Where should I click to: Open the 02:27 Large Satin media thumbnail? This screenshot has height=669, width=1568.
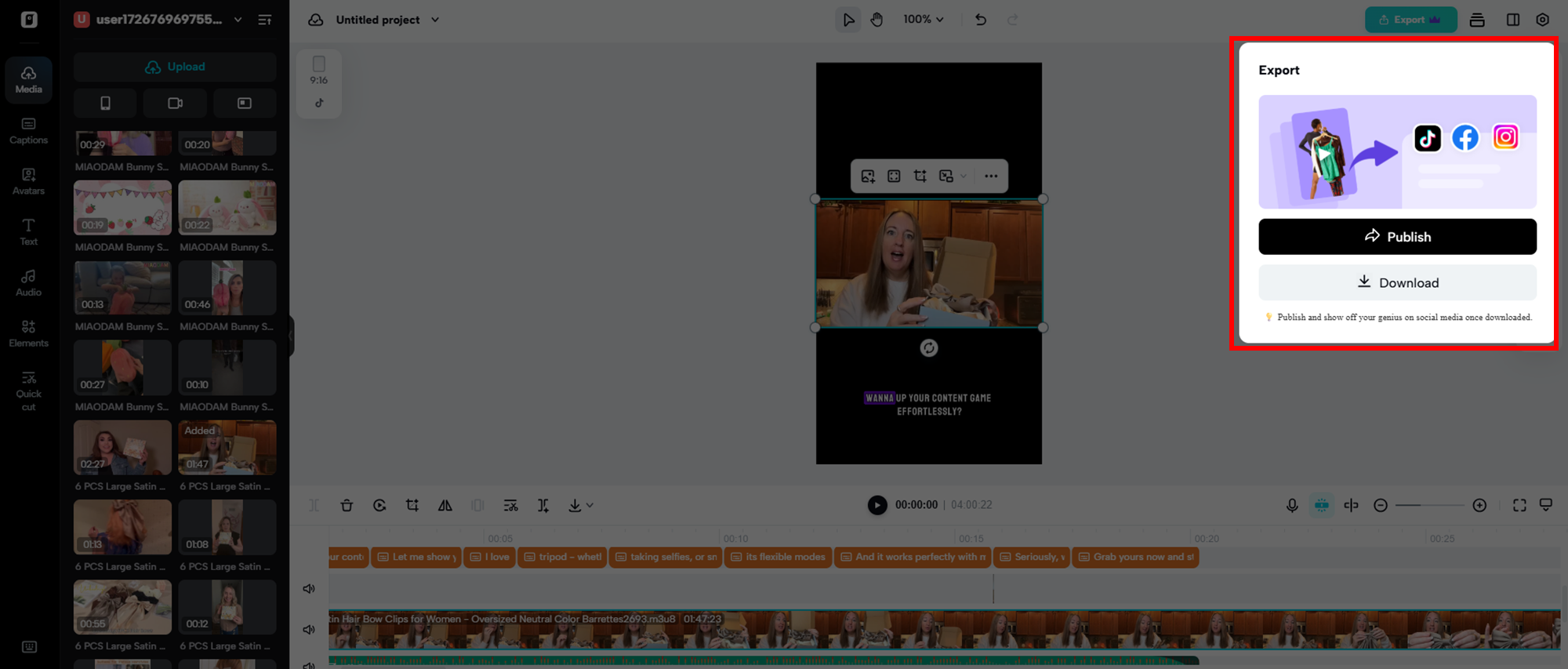122,448
